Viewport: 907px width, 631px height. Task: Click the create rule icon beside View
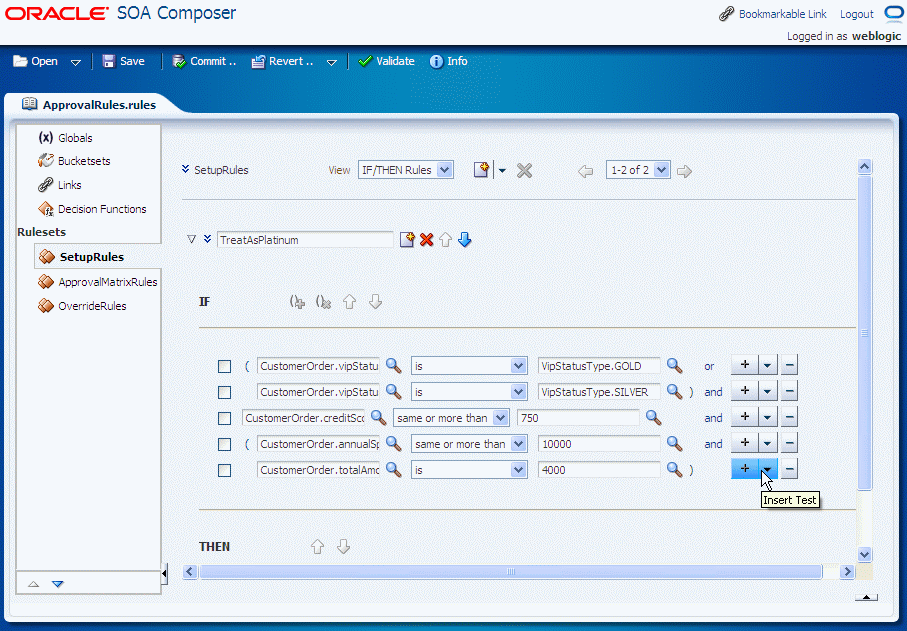coord(481,170)
